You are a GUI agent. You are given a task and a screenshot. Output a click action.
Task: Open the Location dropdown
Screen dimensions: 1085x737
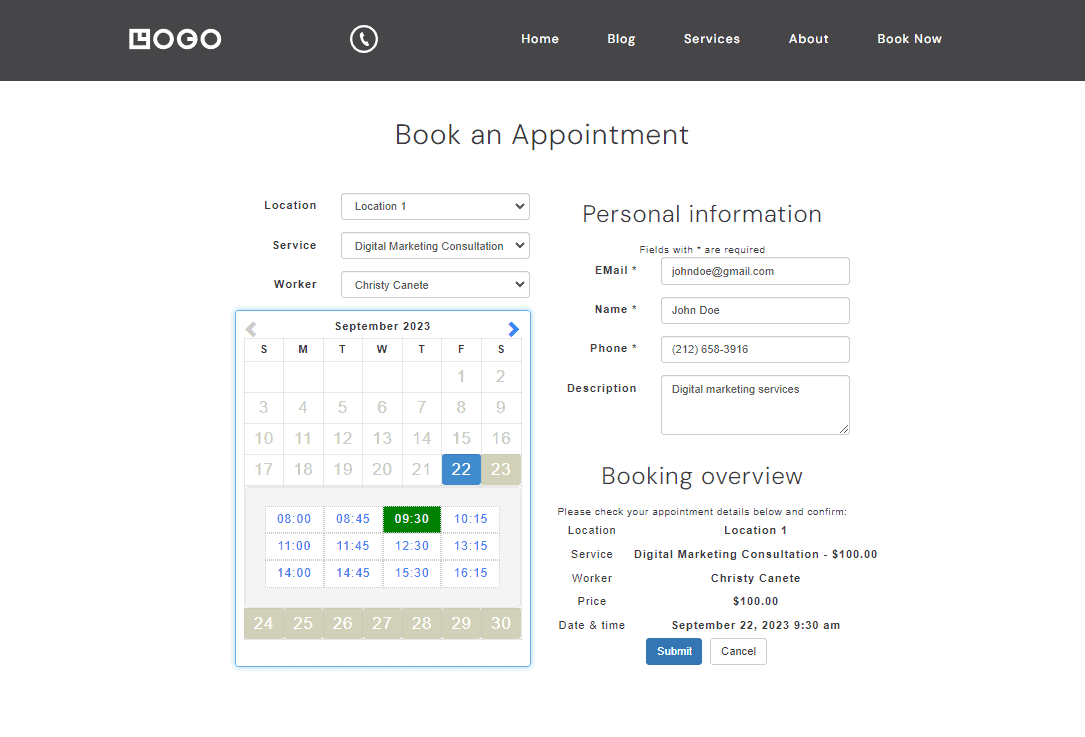pyautogui.click(x=435, y=206)
